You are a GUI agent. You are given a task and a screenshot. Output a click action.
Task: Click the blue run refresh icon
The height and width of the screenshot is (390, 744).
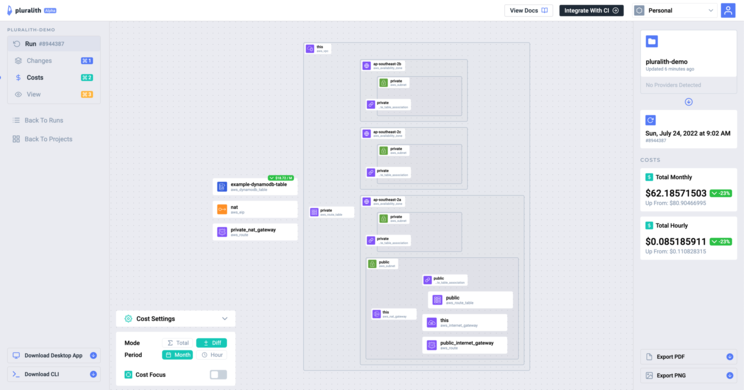point(651,120)
